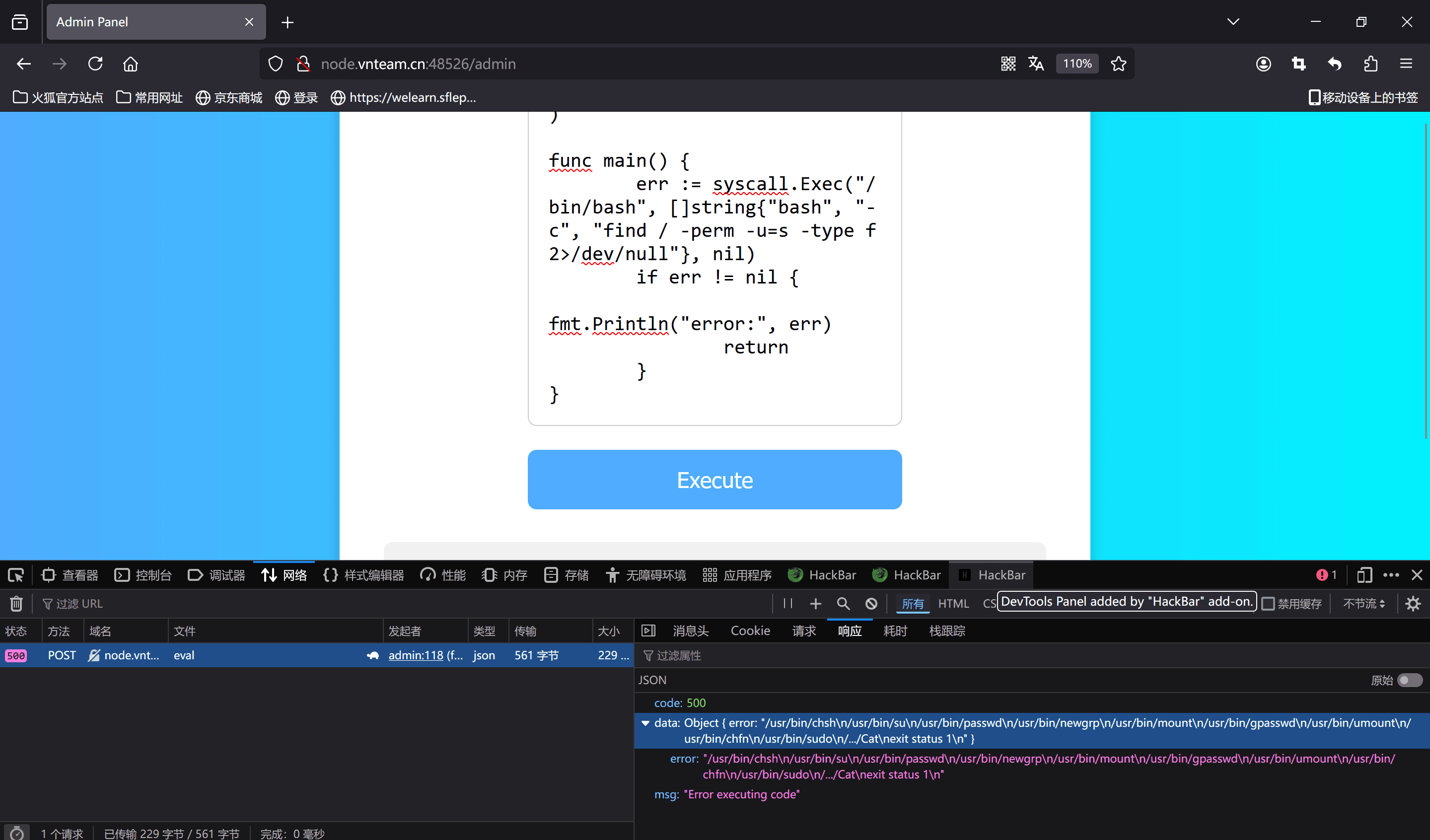Open the 不节流 throttling dropdown

pyautogui.click(x=1363, y=603)
